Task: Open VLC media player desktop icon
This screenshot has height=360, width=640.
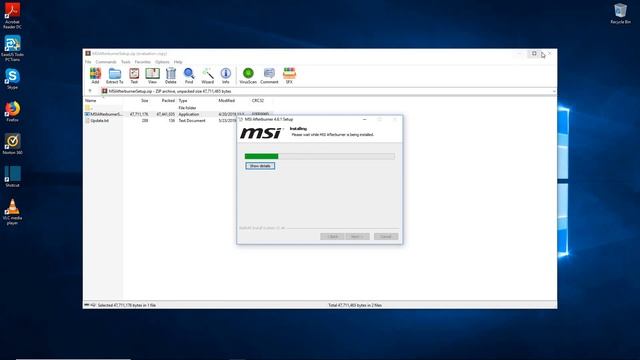Action: point(12,212)
